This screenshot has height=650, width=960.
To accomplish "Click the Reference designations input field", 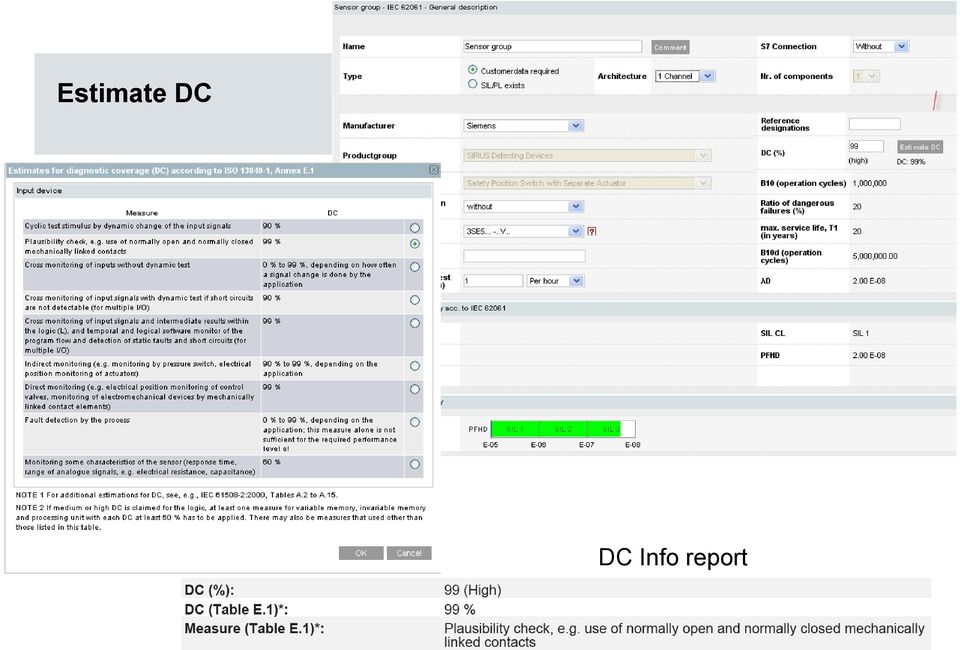I will 874,124.
